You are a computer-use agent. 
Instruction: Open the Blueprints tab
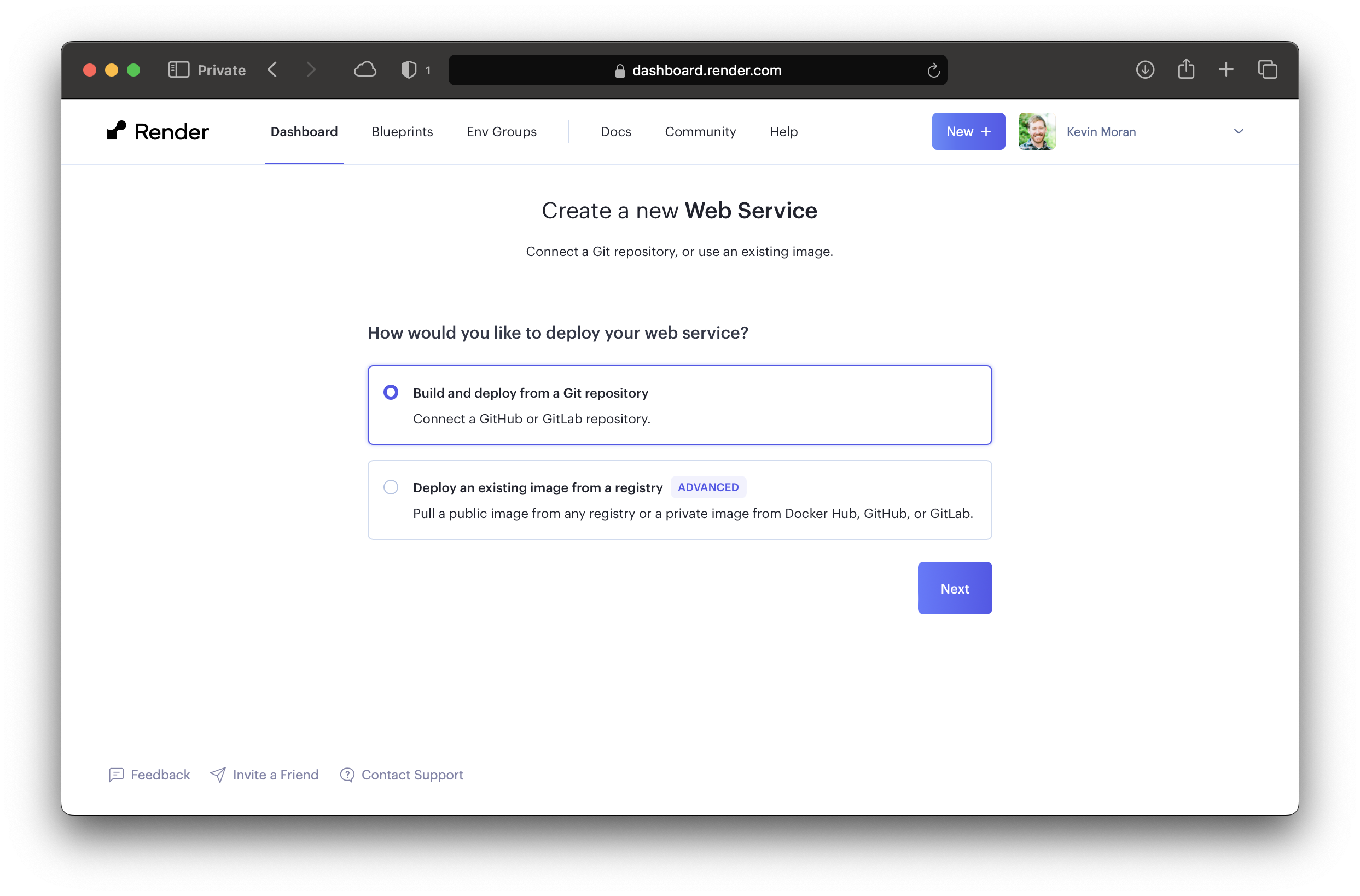pyautogui.click(x=402, y=131)
